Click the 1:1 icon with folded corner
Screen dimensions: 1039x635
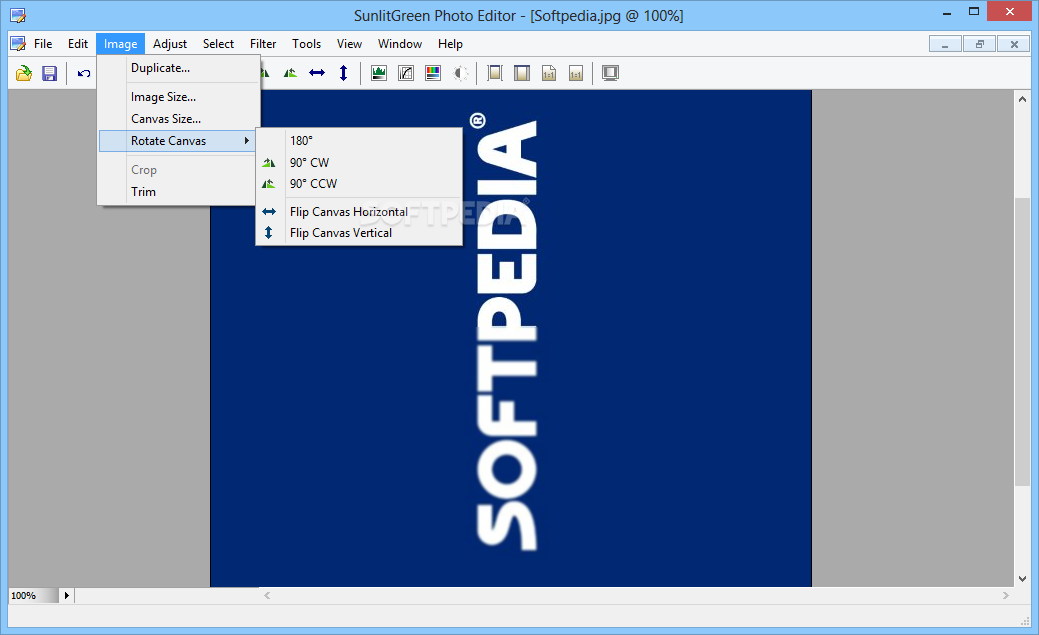point(549,73)
